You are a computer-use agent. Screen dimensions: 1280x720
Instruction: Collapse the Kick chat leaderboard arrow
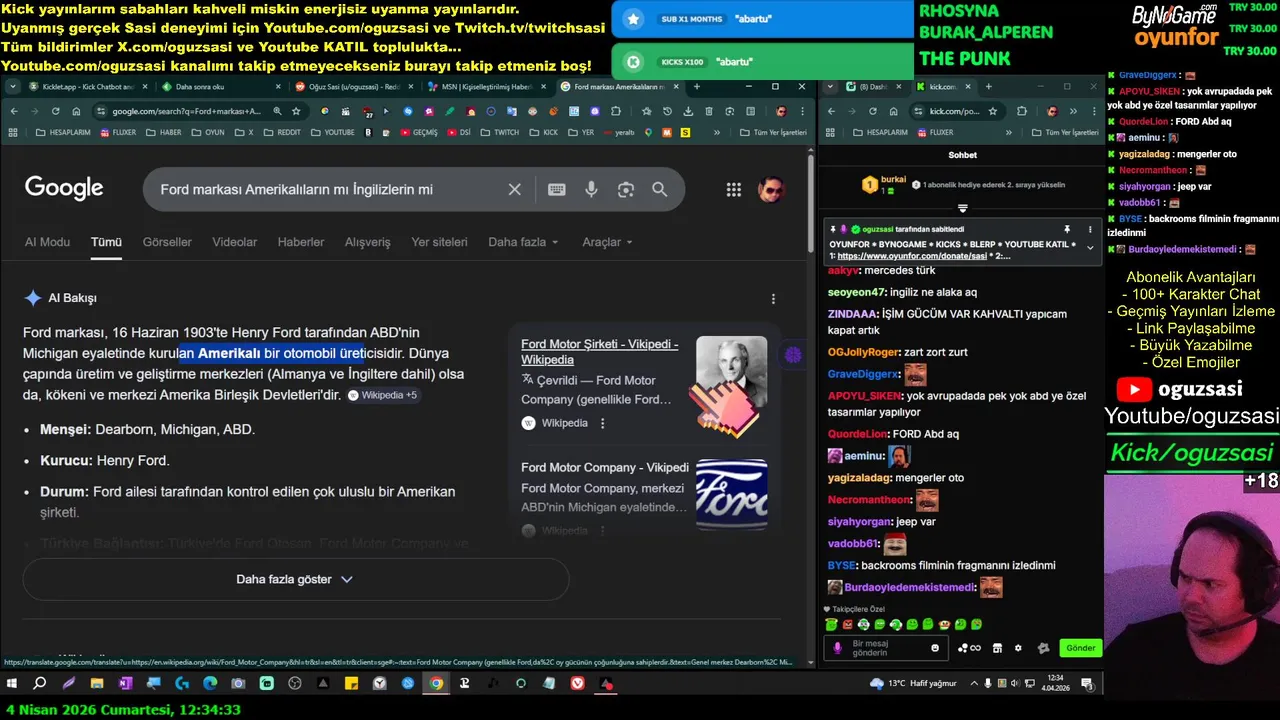963,208
